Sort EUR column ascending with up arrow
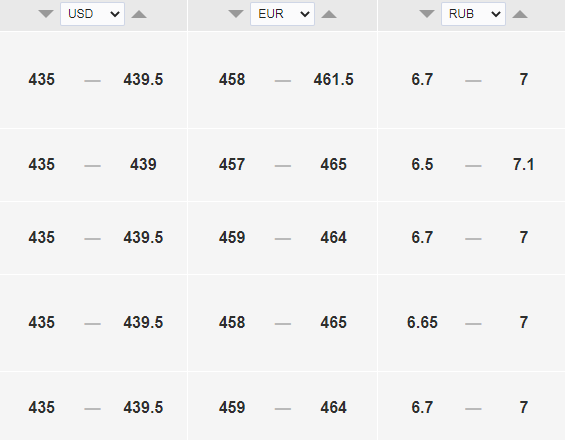The width and height of the screenshot is (565, 440). 329,14
